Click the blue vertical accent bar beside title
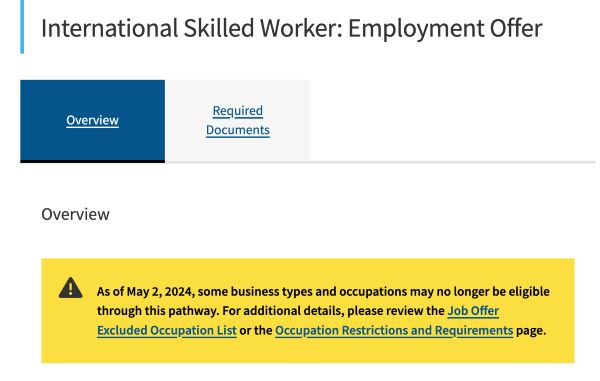 coord(22,27)
